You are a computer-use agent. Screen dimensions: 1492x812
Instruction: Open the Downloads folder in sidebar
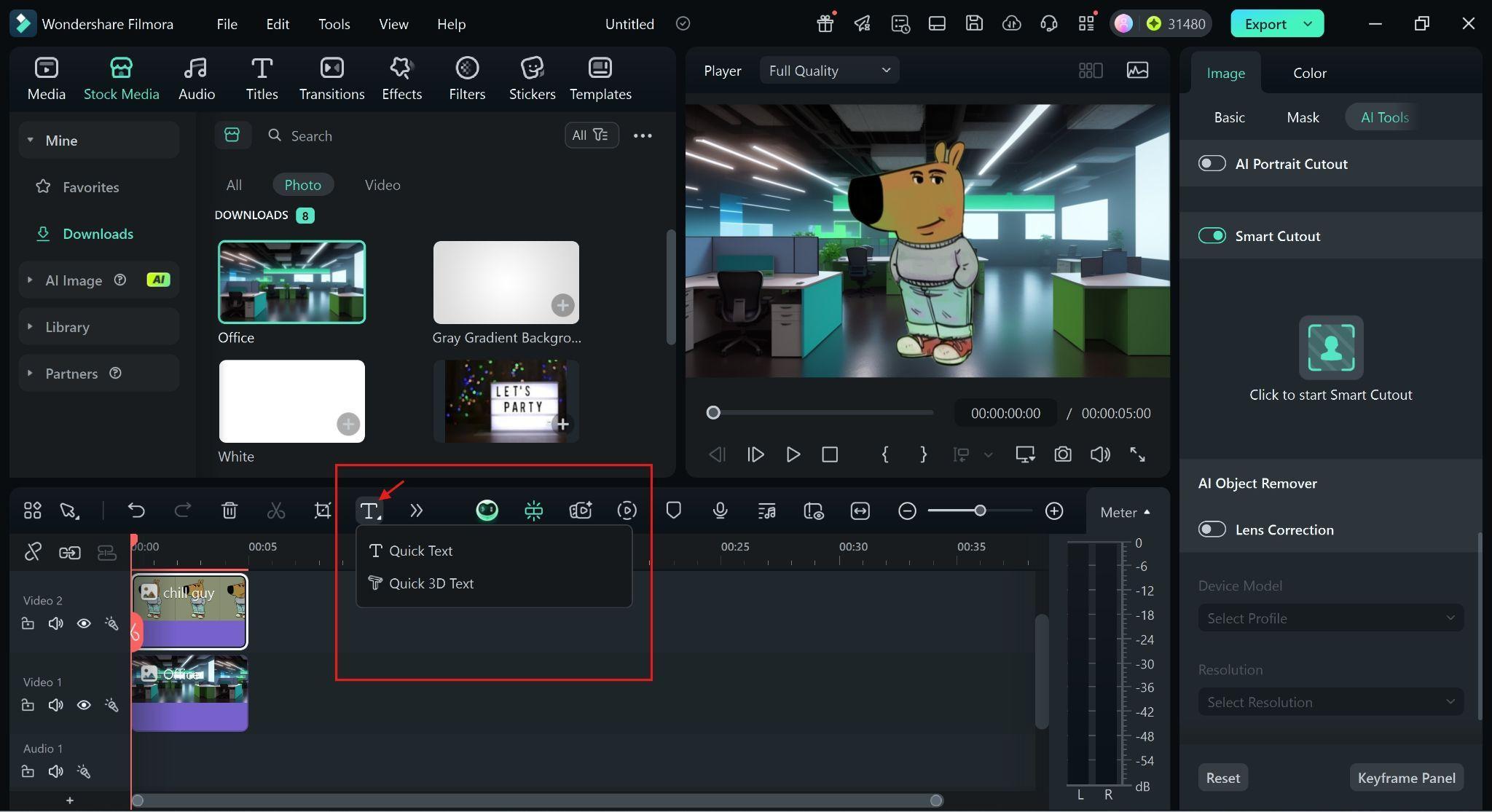click(98, 234)
